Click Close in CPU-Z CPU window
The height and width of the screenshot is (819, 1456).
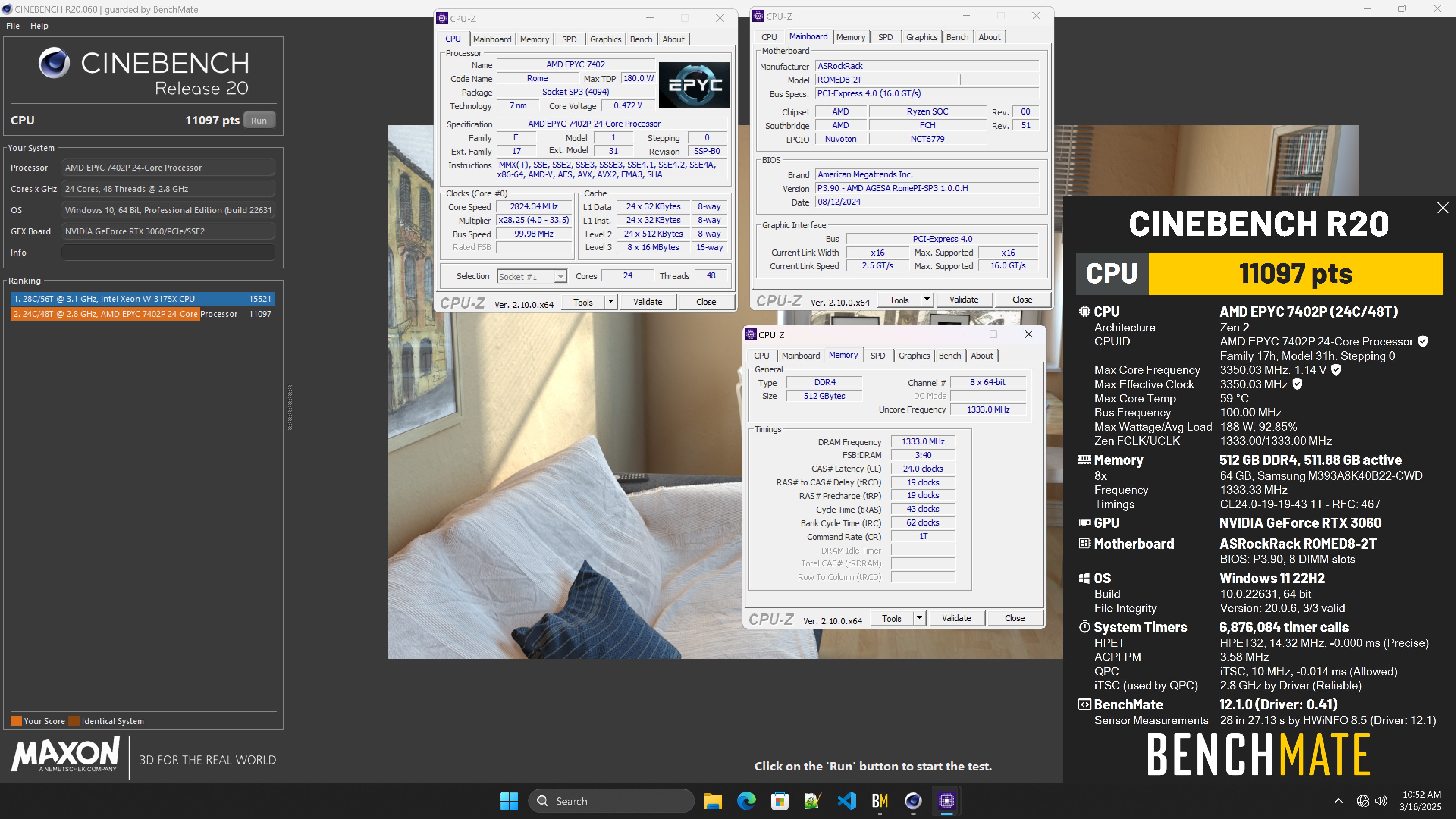pyautogui.click(x=706, y=302)
